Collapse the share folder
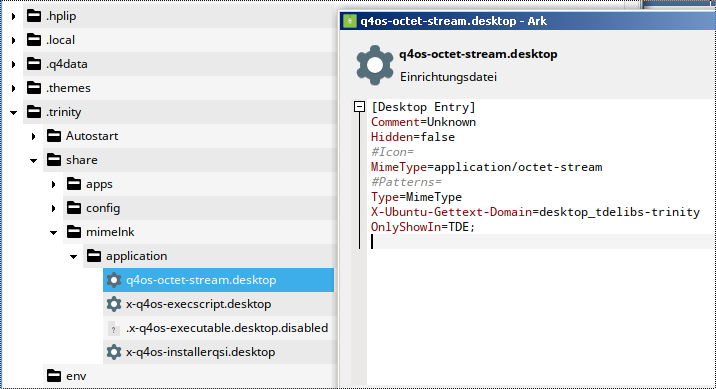The height and width of the screenshot is (389, 716). point(33,160)
